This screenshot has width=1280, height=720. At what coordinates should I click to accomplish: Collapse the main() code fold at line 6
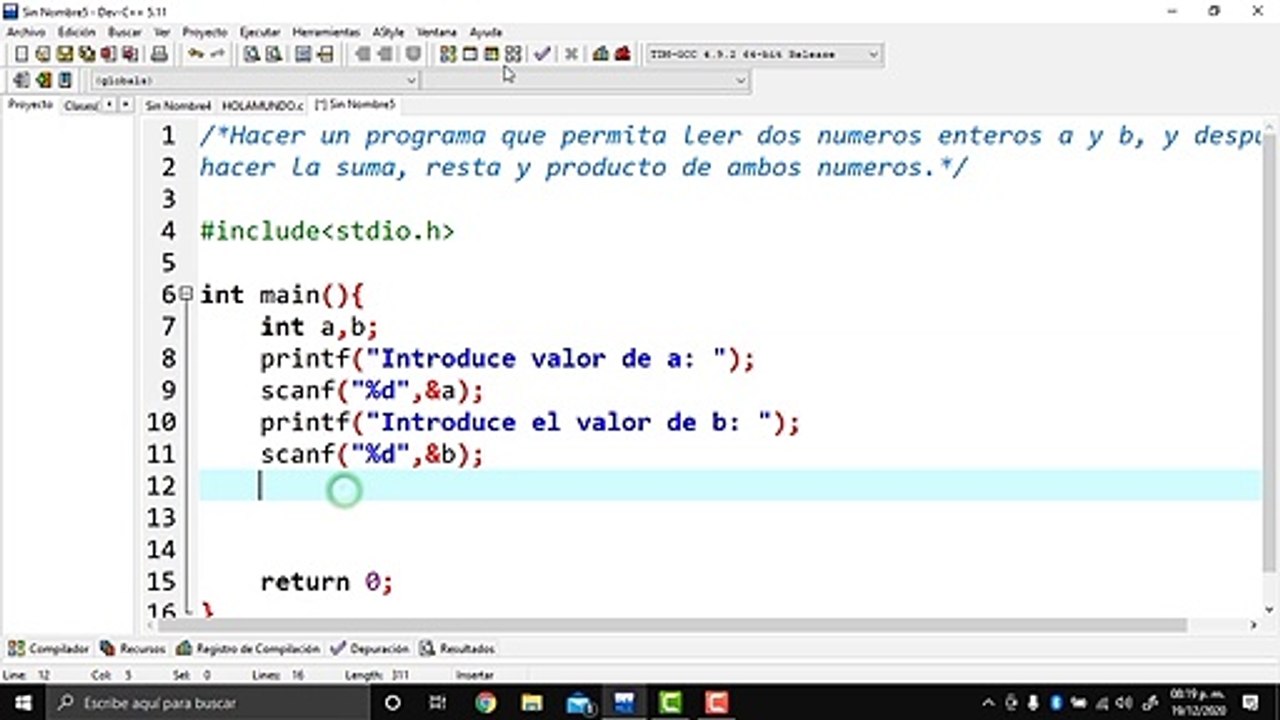[185, 295]
